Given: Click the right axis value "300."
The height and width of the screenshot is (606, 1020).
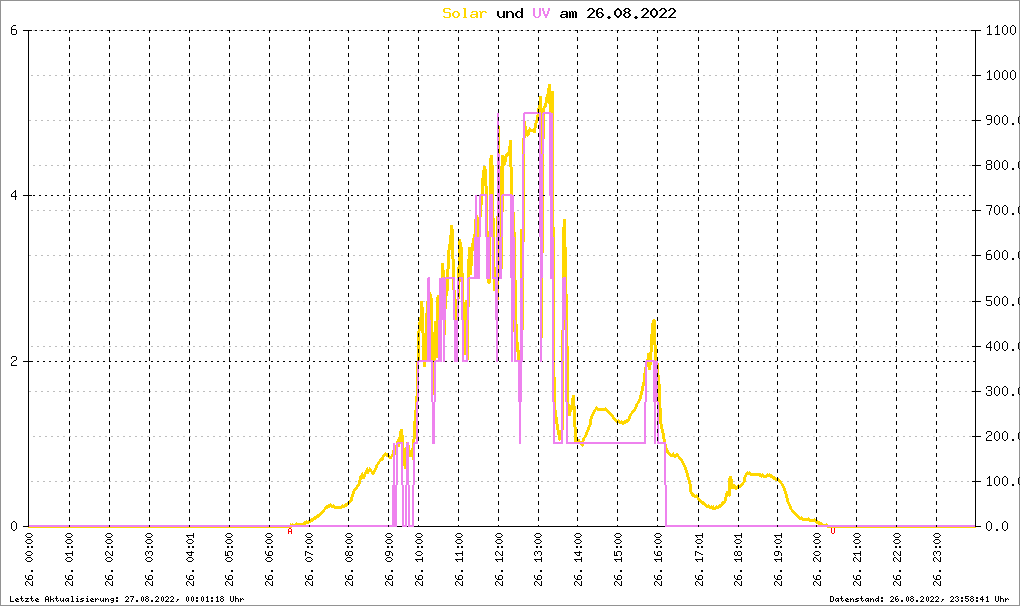Looking at the screenshot, I should [x=1001, y=391].
